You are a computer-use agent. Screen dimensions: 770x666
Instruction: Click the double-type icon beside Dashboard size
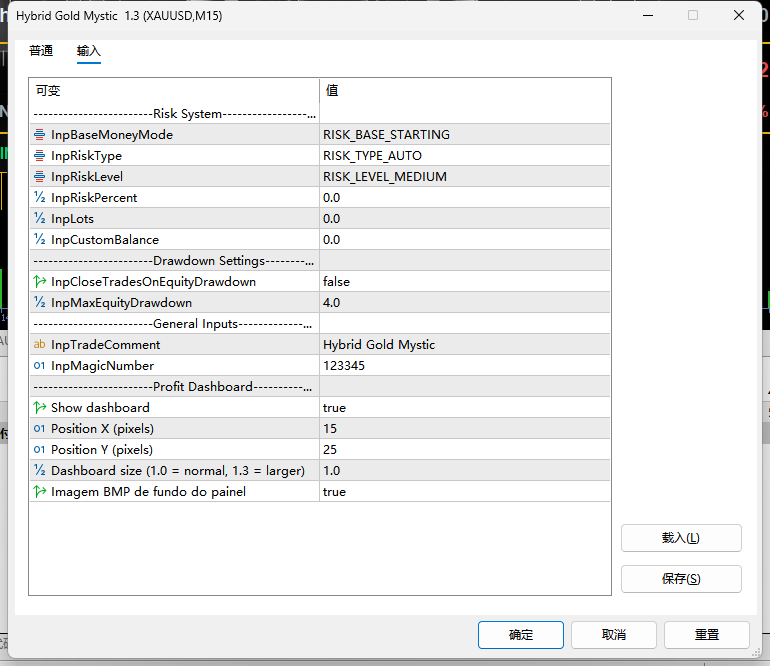(x=39, y=471)
